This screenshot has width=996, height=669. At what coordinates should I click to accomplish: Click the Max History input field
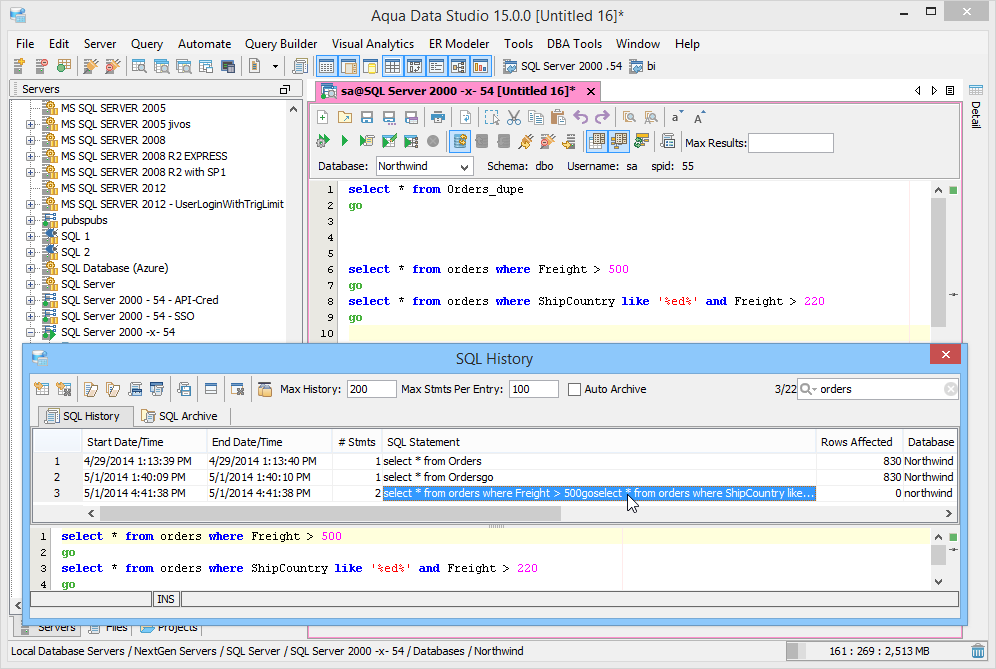(372, 389)
